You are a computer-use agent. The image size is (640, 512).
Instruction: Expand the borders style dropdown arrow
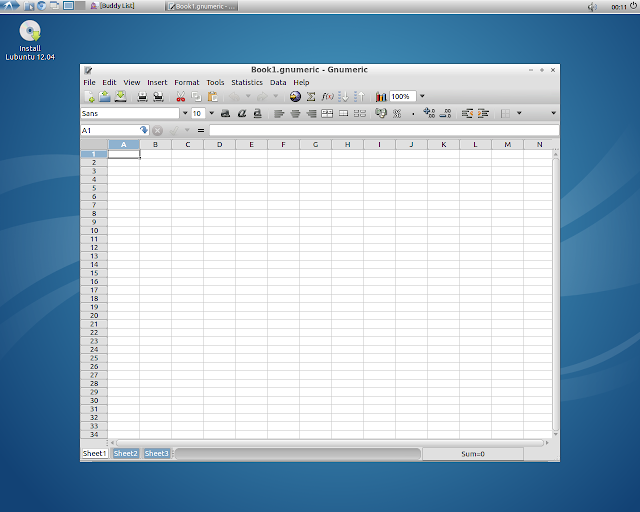(519, 113)
